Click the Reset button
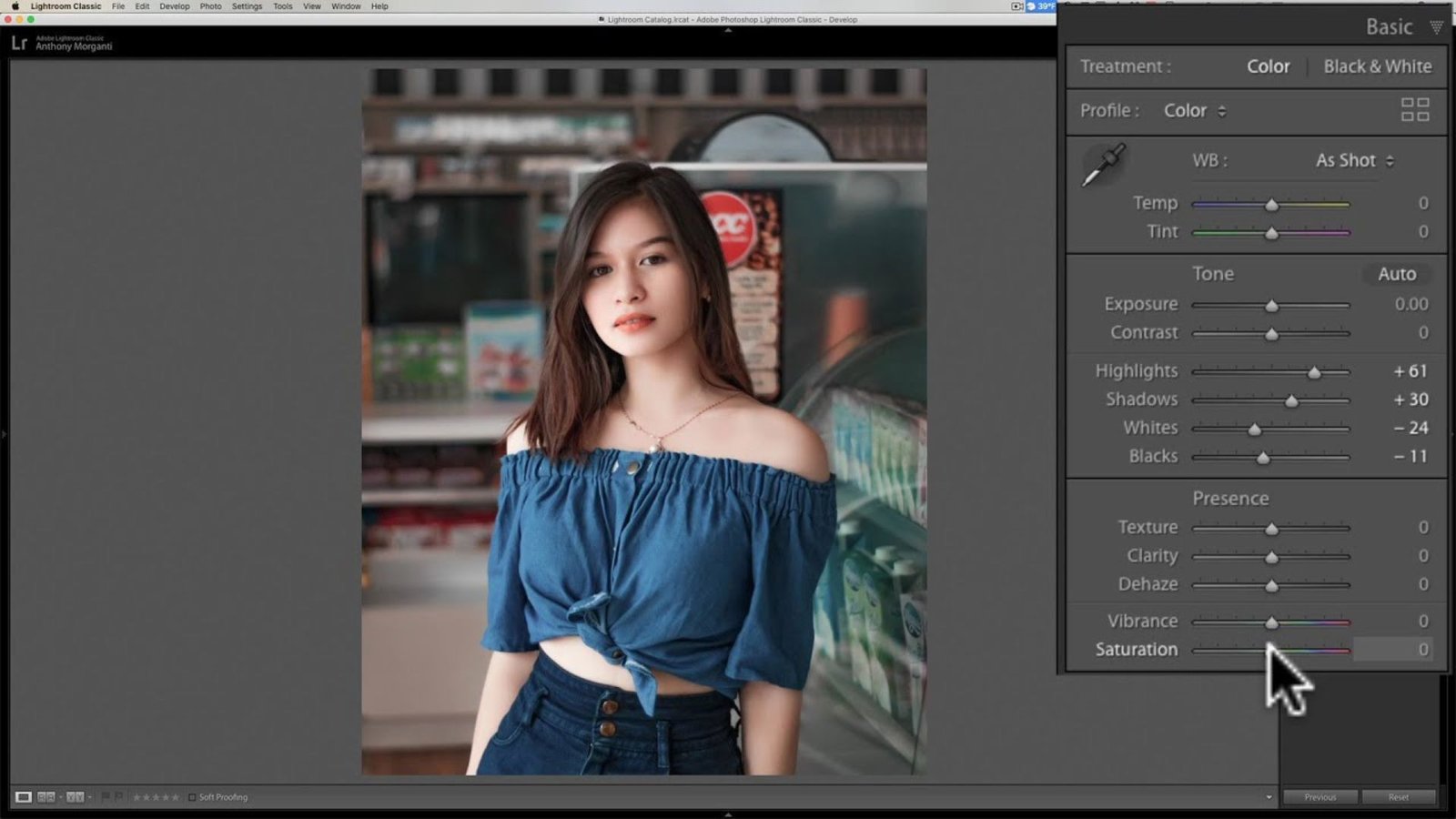 click(x=1398, y=797)
